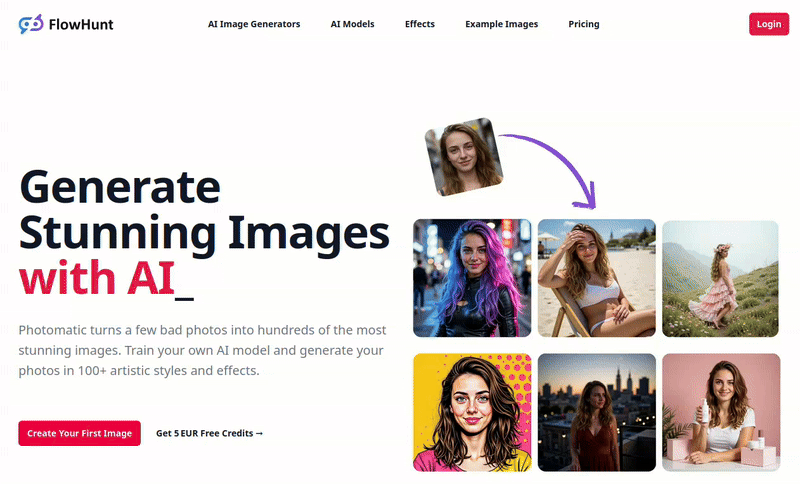Viewport: 800px width, 484px height.
Task: Open the purple-haired woman image
Action: click(x=472, y=278)
